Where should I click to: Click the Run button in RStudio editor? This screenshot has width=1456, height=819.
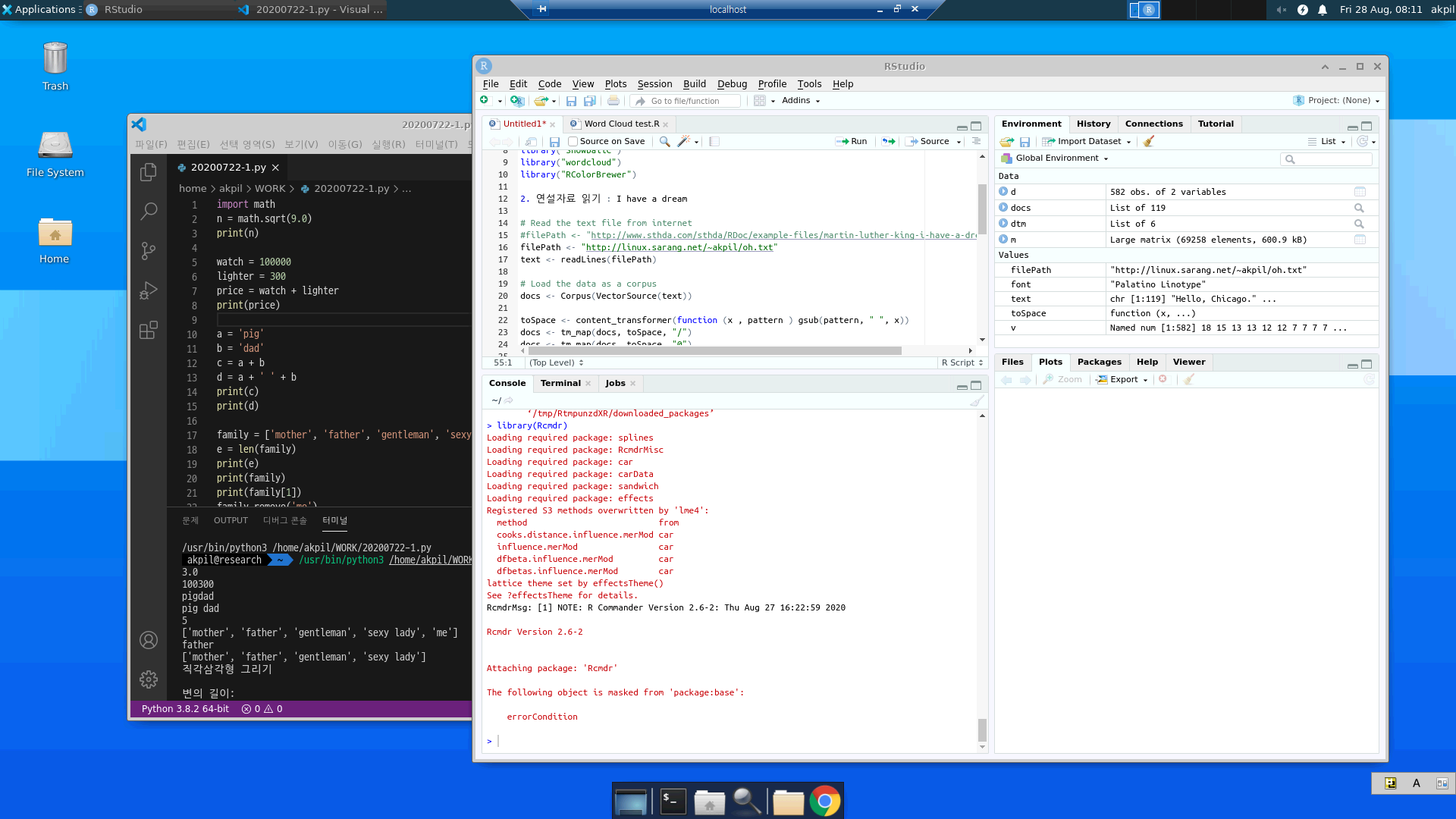point(852,141)
